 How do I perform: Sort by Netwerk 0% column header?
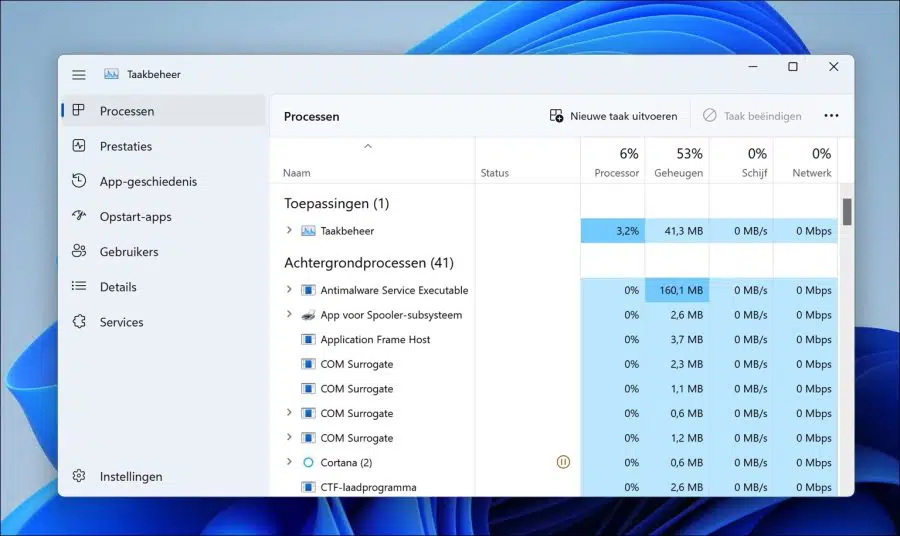tap(805, 161)
